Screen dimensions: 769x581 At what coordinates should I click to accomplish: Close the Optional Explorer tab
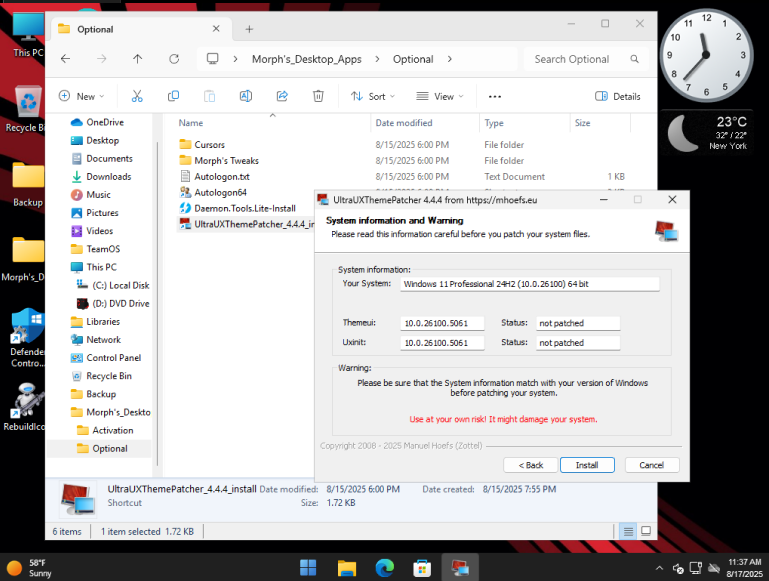[x=216, y=29]
